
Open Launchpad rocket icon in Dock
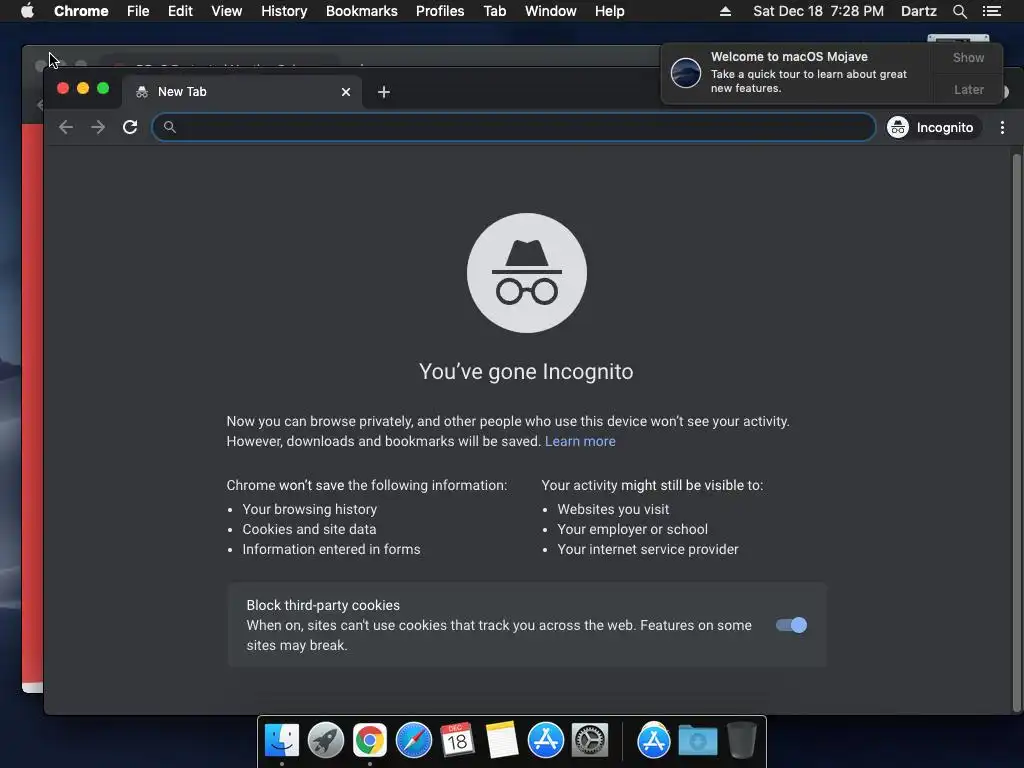(x=326, y=741)
